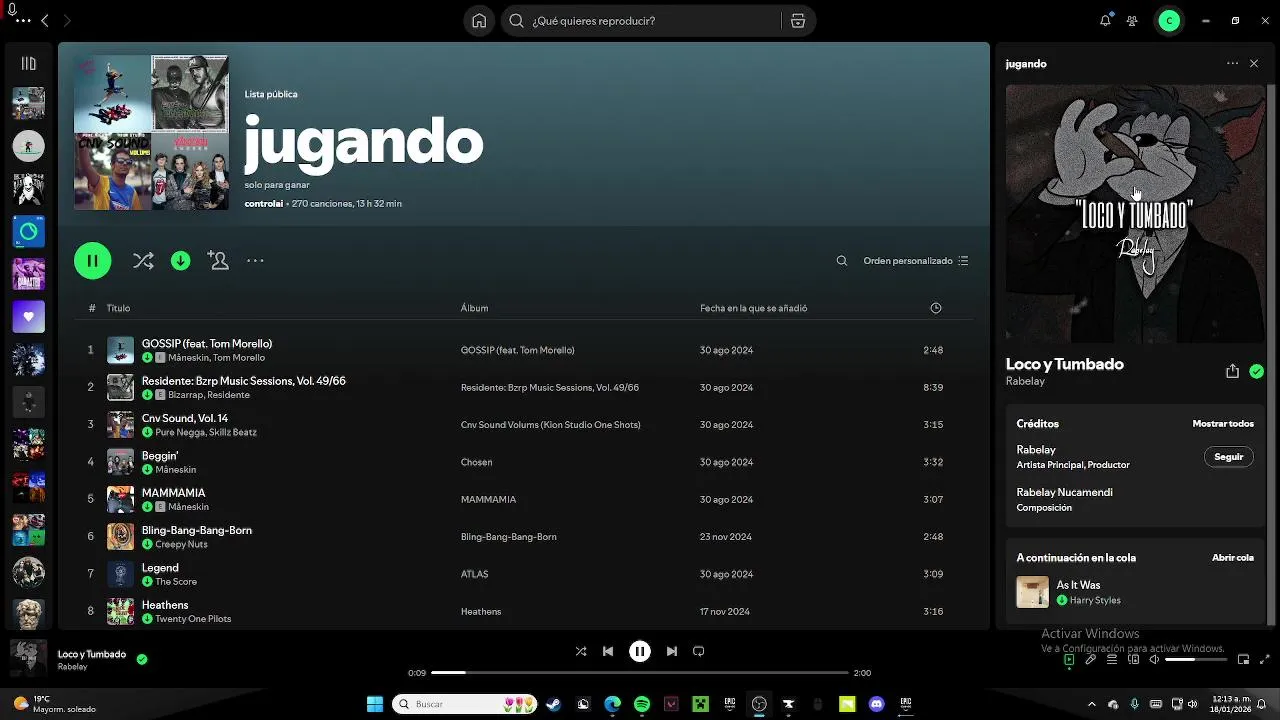Open more options in Now Playing panel
Viewport: 1280px width, 720px height.
click(1232, 63)
